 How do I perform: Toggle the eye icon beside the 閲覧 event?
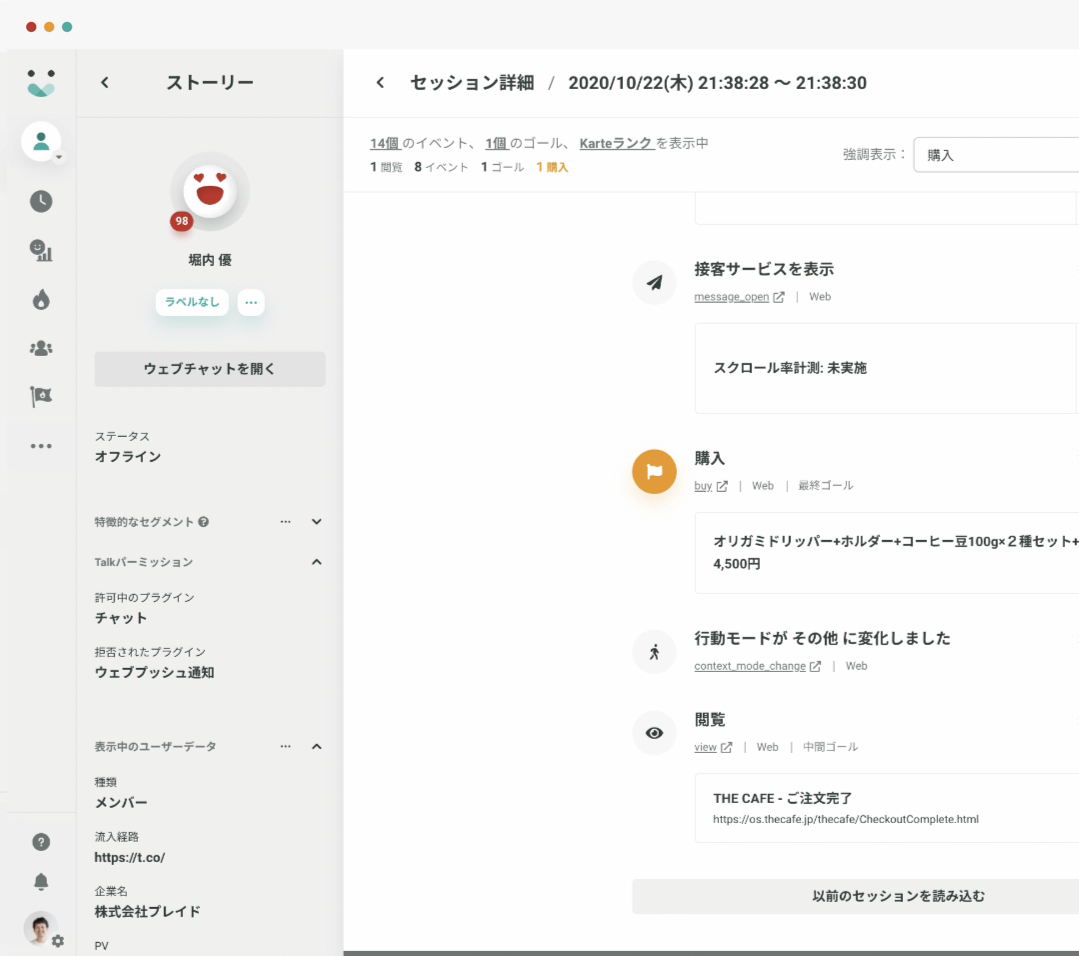pyautogui.click(x=654, y=733)
